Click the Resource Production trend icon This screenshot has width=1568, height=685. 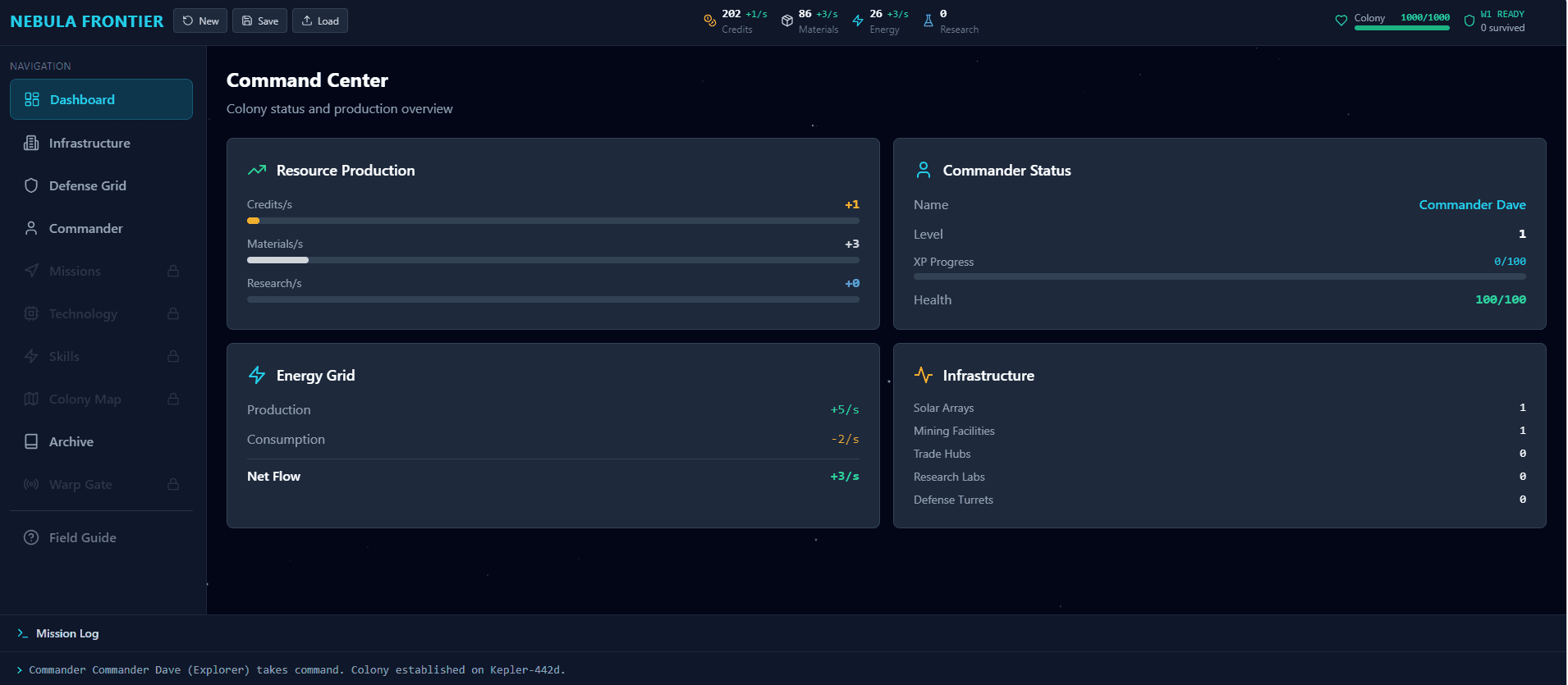pyautogui.click(x=257, y=170)
